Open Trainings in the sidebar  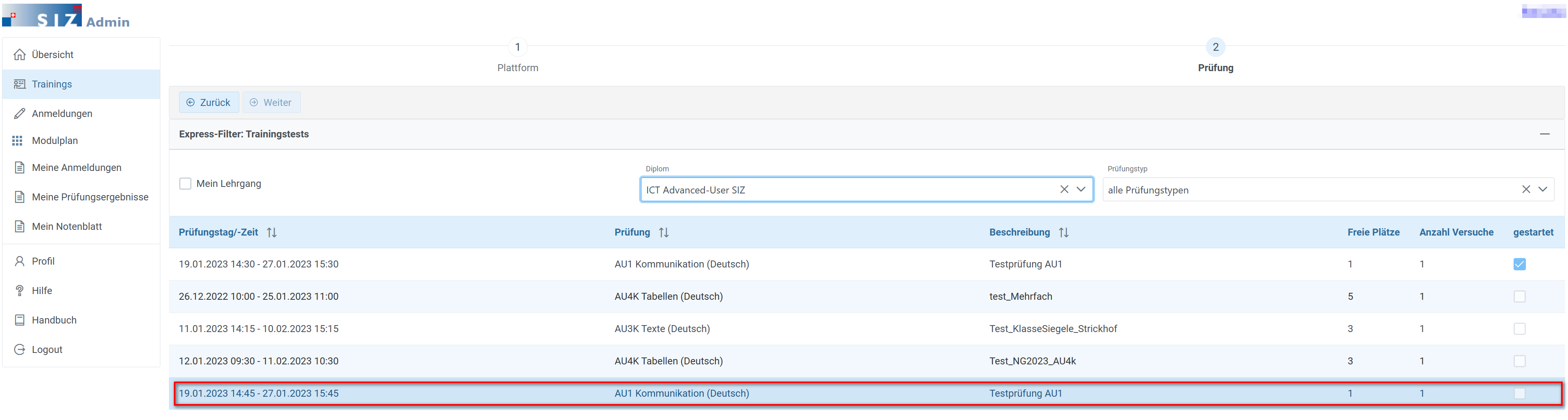[x=81, y=84]
